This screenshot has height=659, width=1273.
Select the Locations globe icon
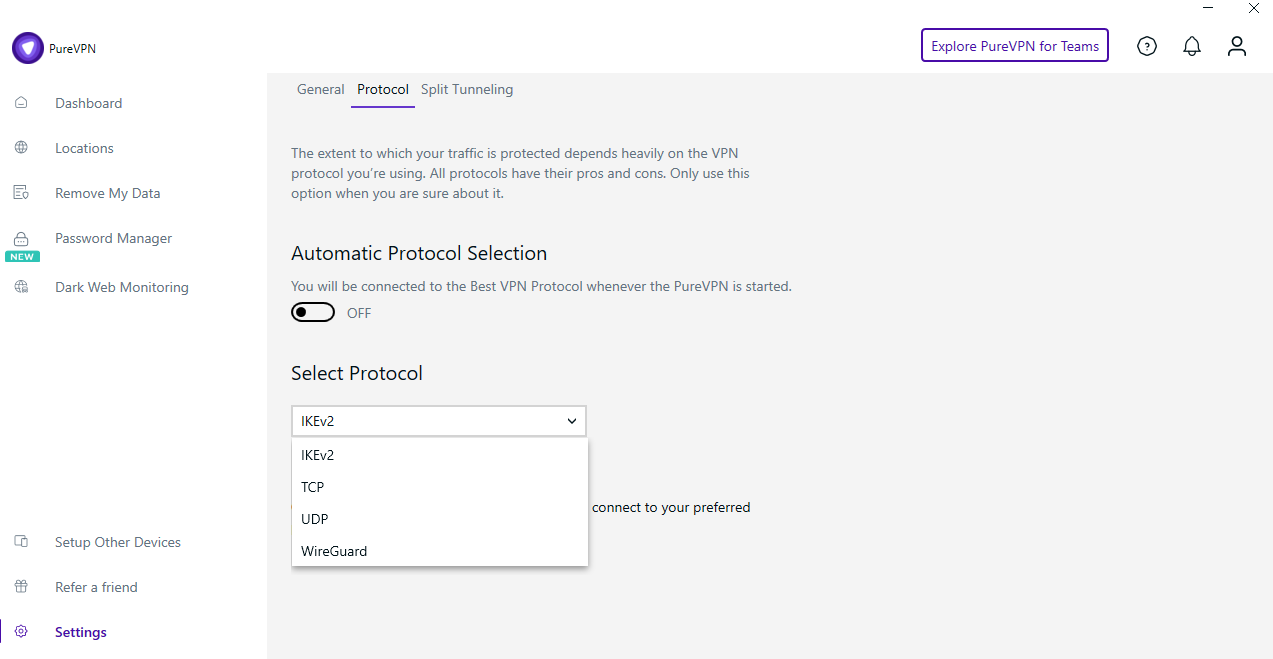21,147
